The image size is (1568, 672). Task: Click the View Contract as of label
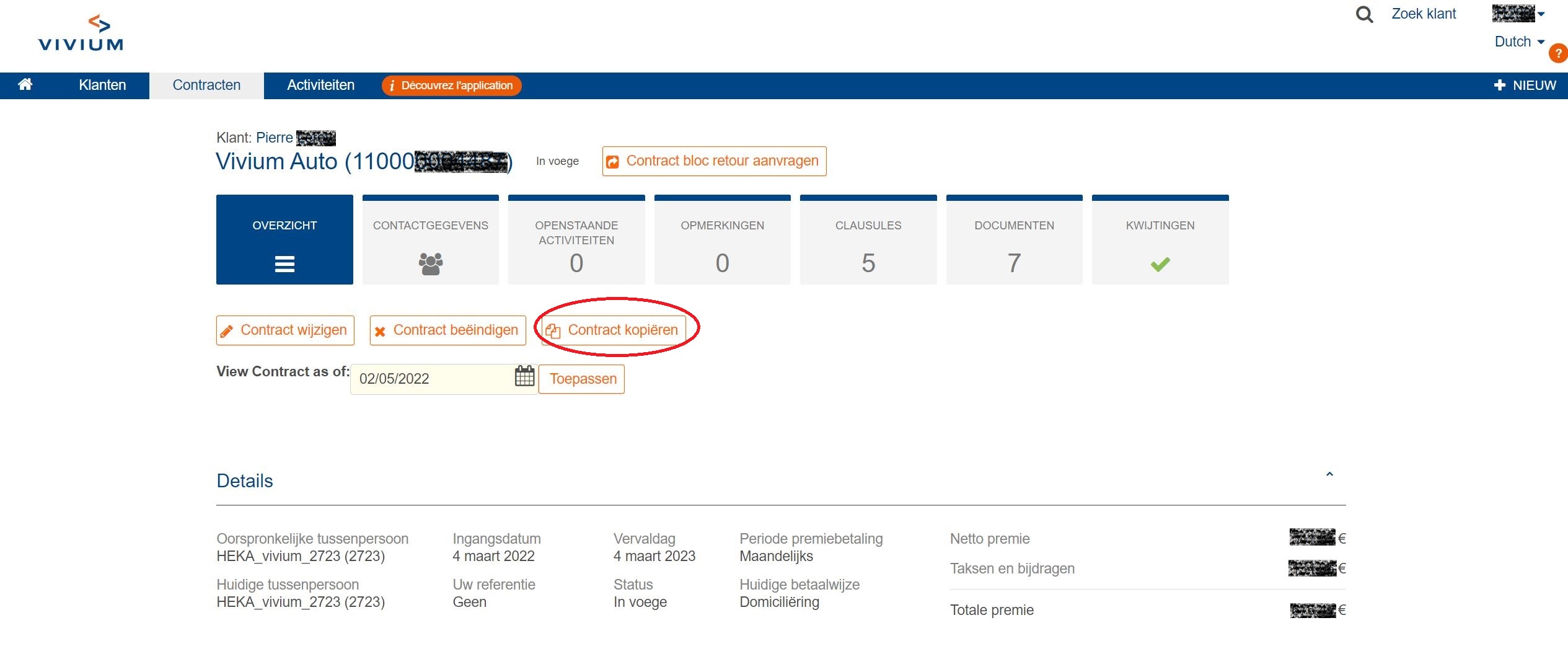click(x=283, y=371)
